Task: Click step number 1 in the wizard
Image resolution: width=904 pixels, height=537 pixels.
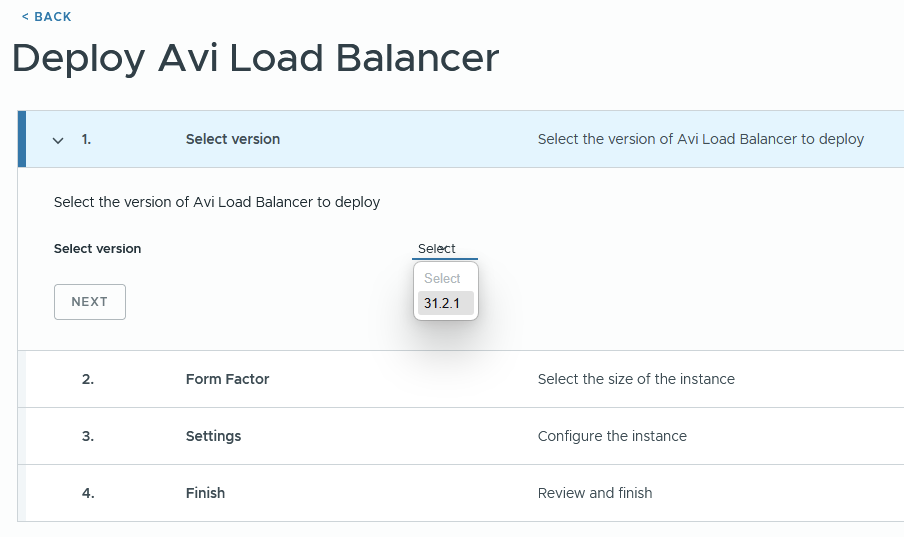Action: (x=86, y=139)
